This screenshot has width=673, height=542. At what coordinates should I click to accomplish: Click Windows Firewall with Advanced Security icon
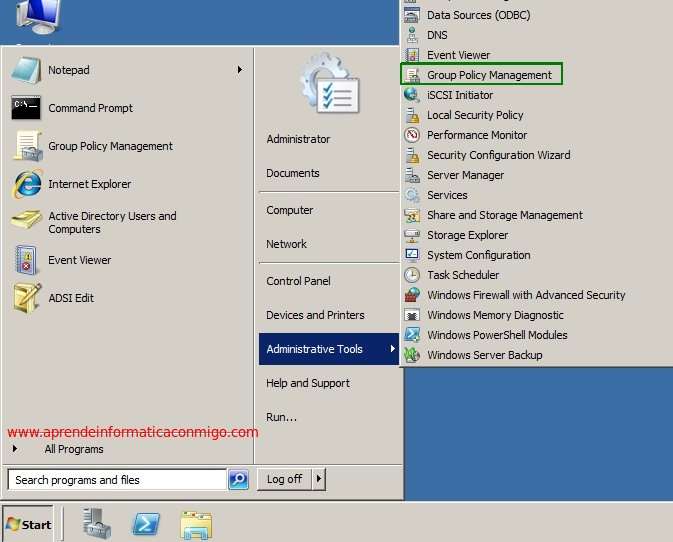[x=412, y=295]
